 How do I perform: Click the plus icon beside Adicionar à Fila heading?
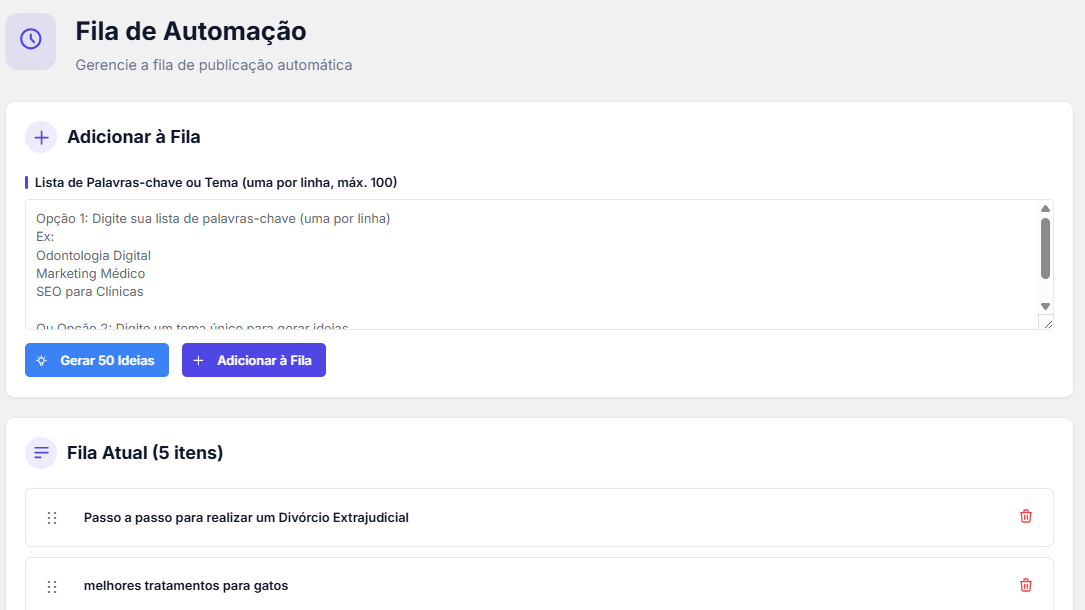(x=41, y=137)
